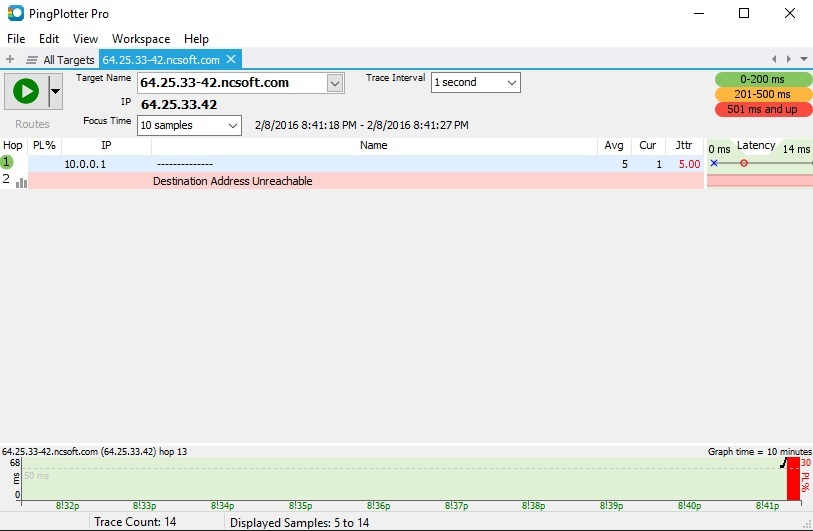813x531 pixels.
Task: Open the View menu
Action: pos(85,39)
